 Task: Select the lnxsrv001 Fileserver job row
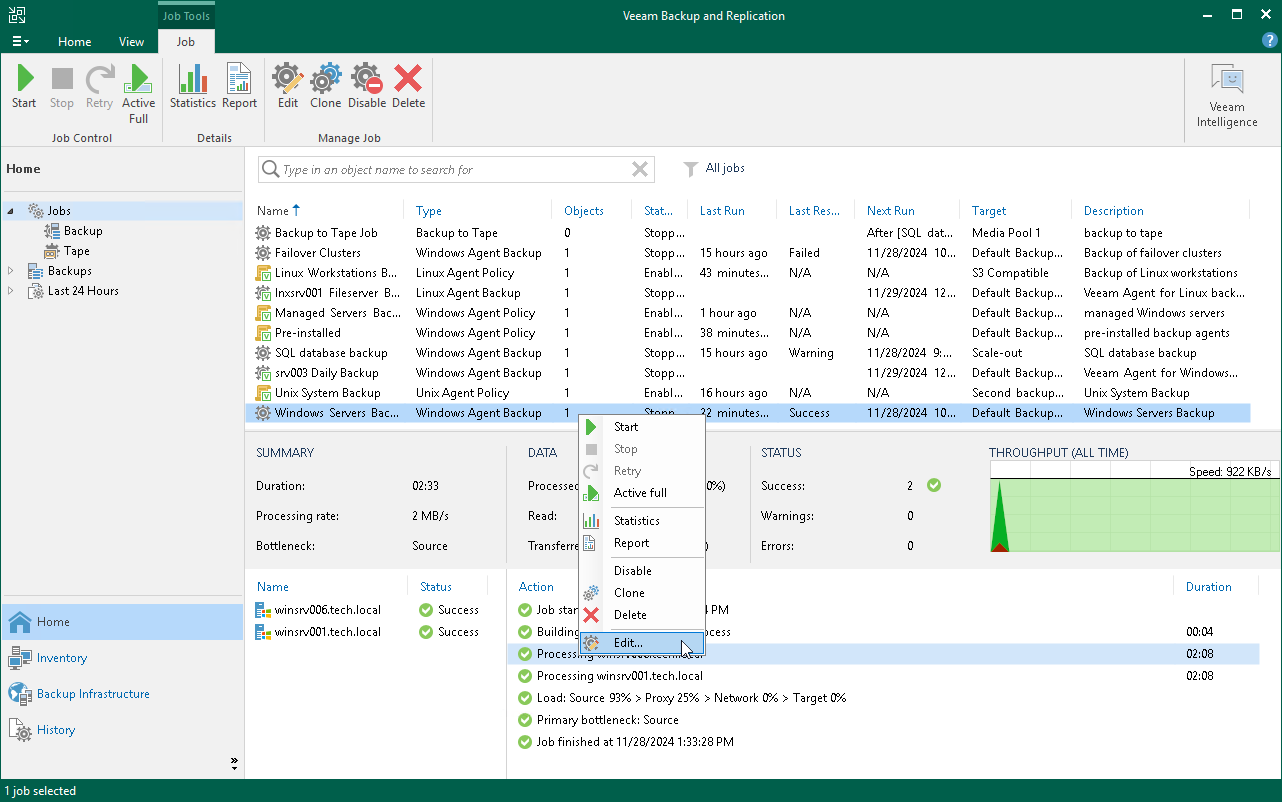point(748,293)
